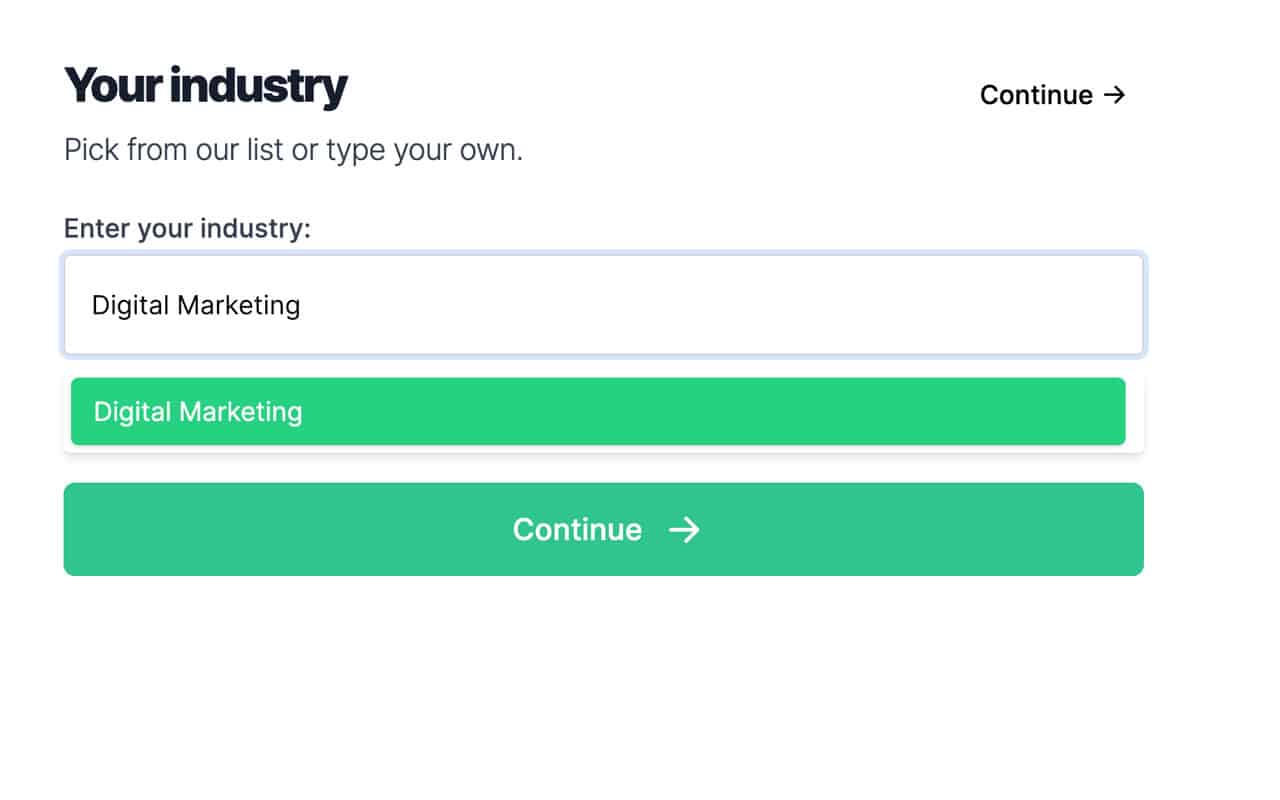This screenshot has width=1280, height=800.
Task: Click the white arrow icon on green button
Action: (x=684, y=529)
